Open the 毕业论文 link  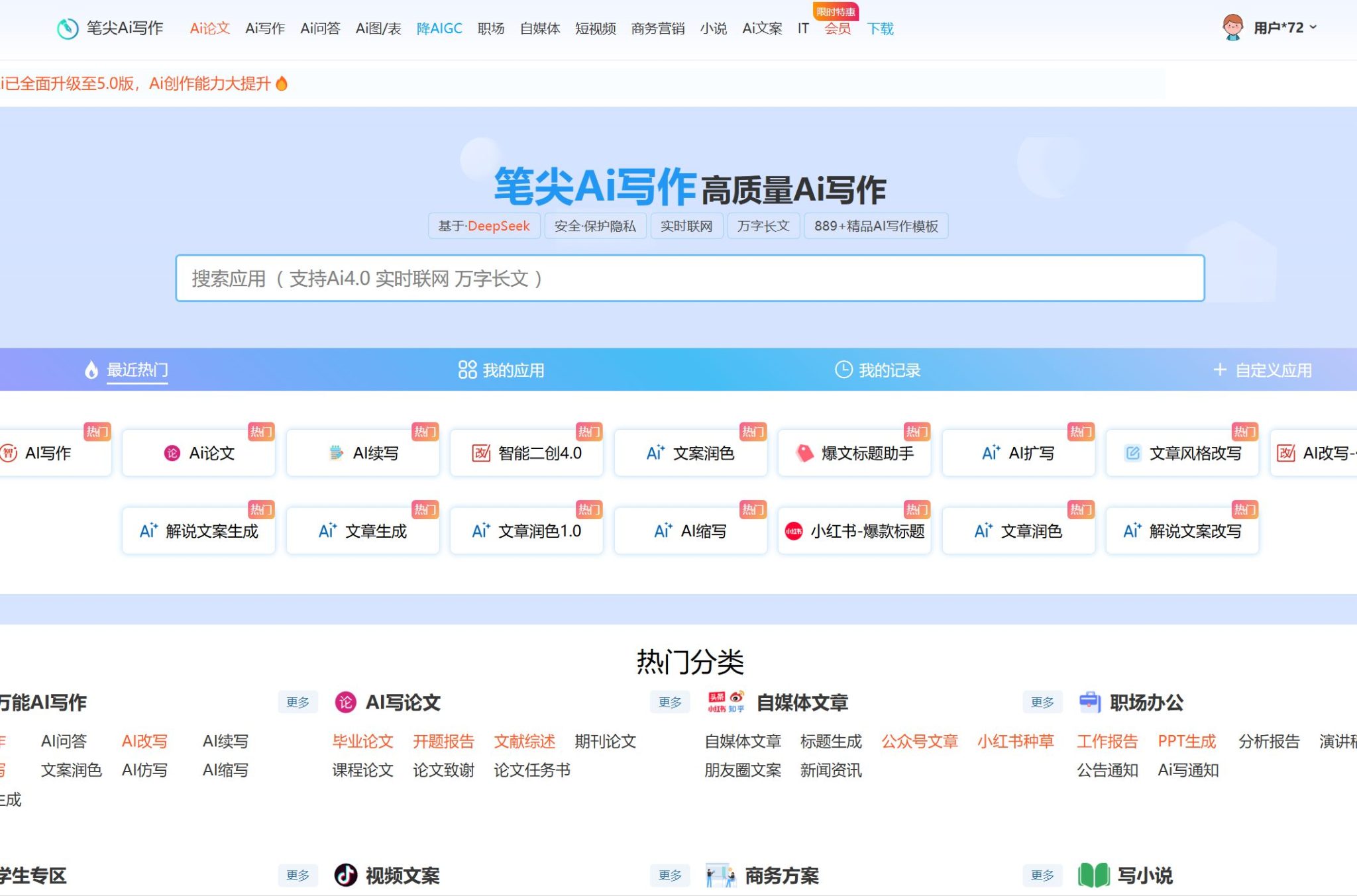tap(362, 742)
